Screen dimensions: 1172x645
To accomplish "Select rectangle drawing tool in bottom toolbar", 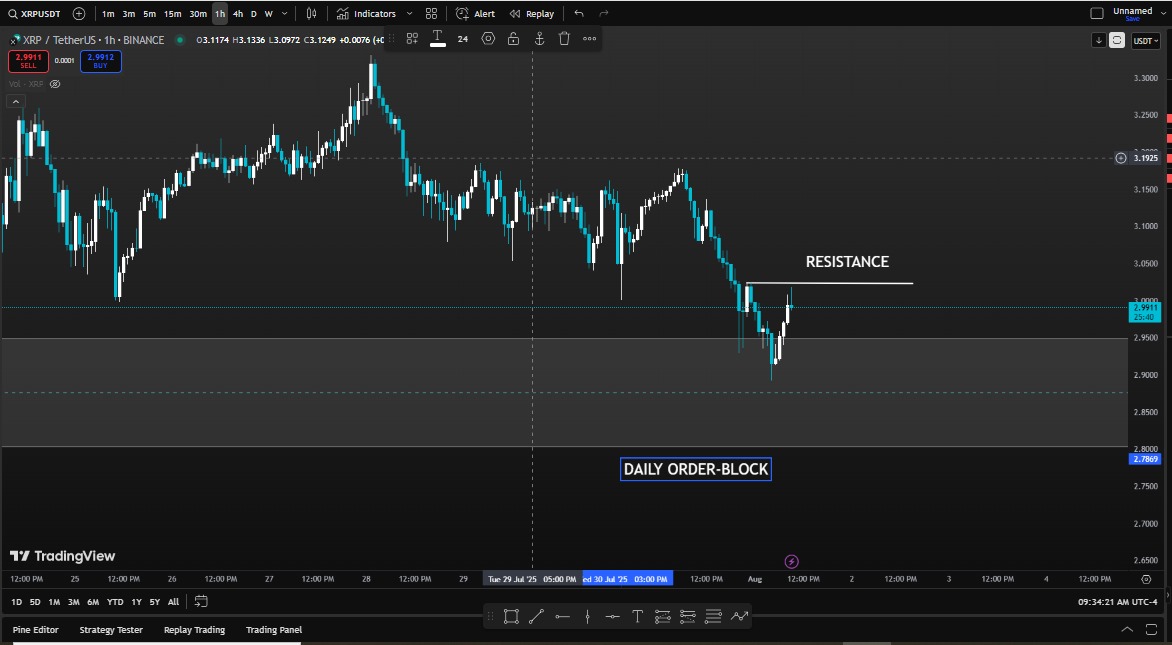I will click(x=511, y=617).
